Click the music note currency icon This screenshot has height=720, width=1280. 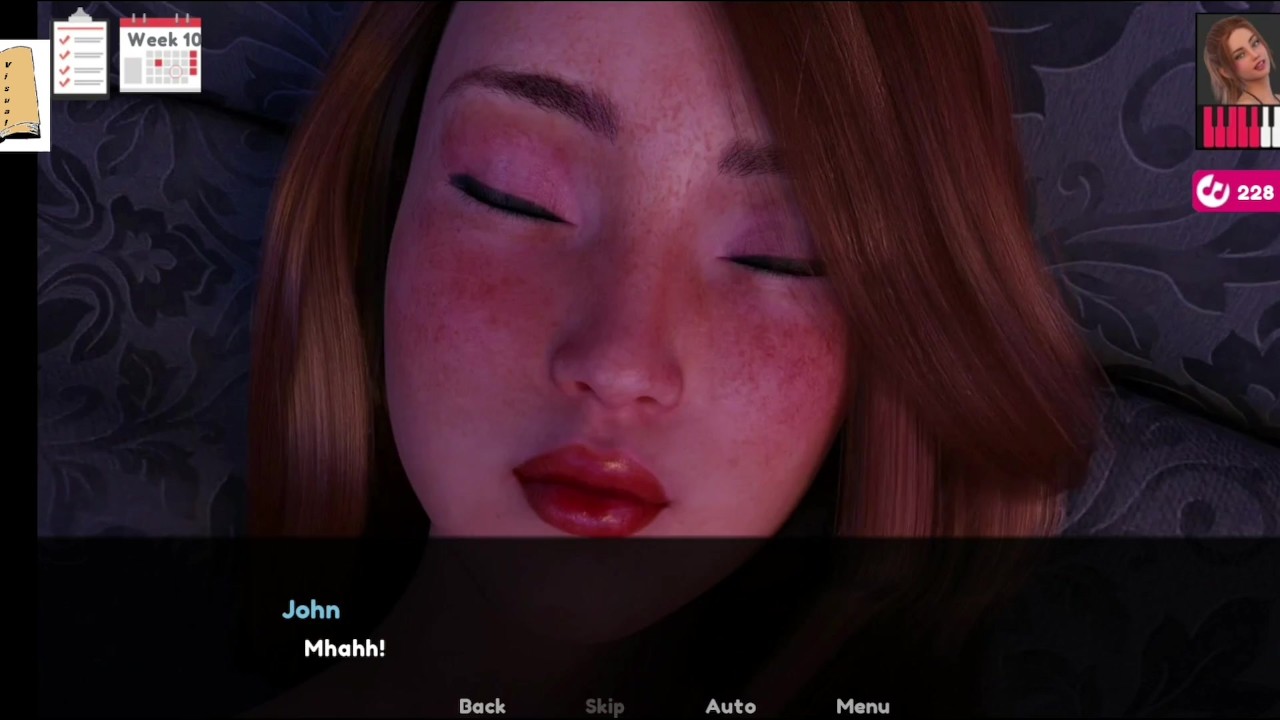coord(1213,191)
